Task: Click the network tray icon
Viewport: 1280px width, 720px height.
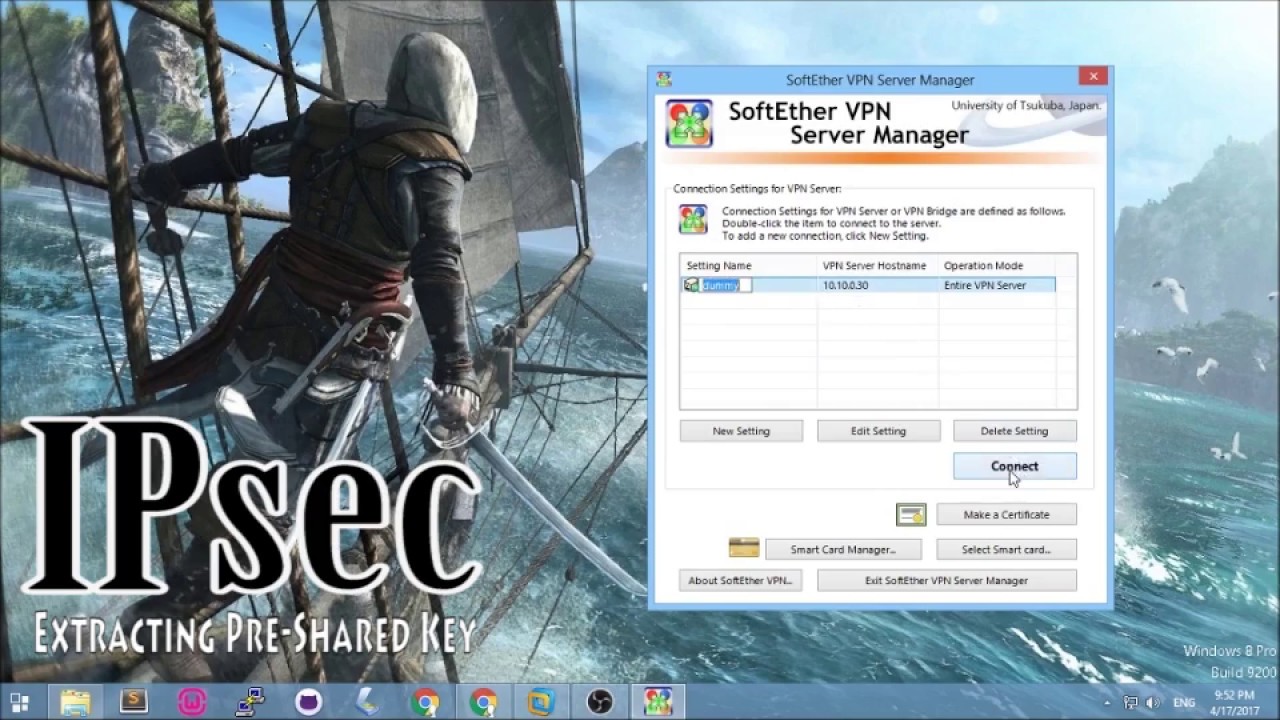Action: [x=1131, y=703]
